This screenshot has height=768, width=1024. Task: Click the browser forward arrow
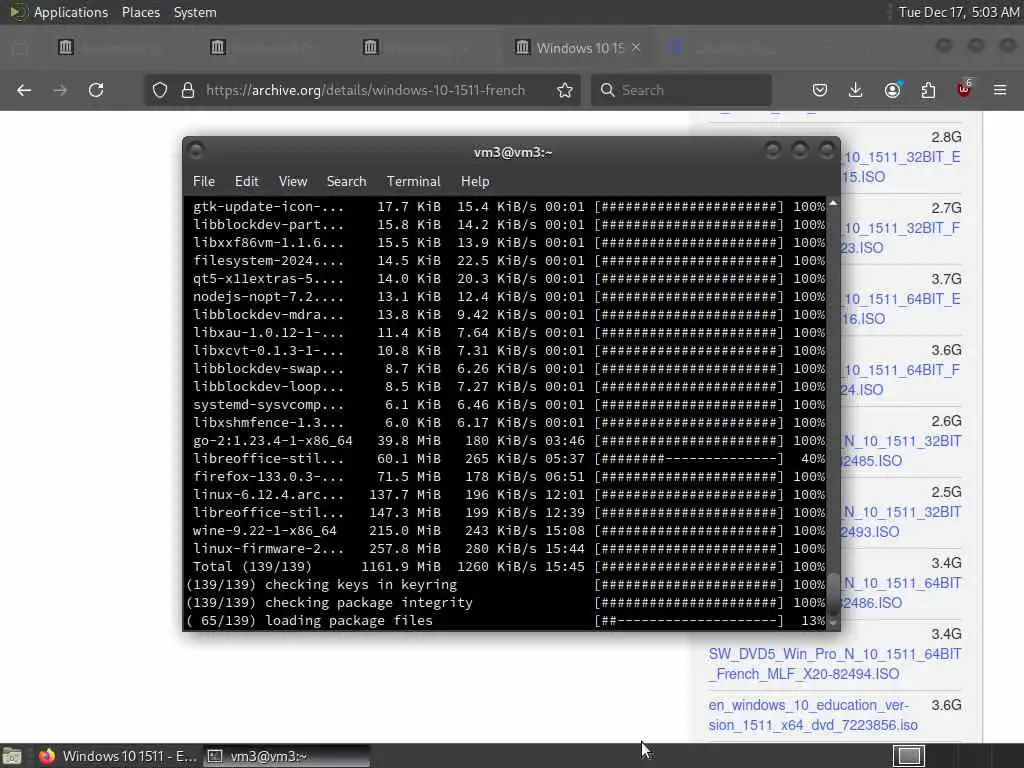[60, 90]
